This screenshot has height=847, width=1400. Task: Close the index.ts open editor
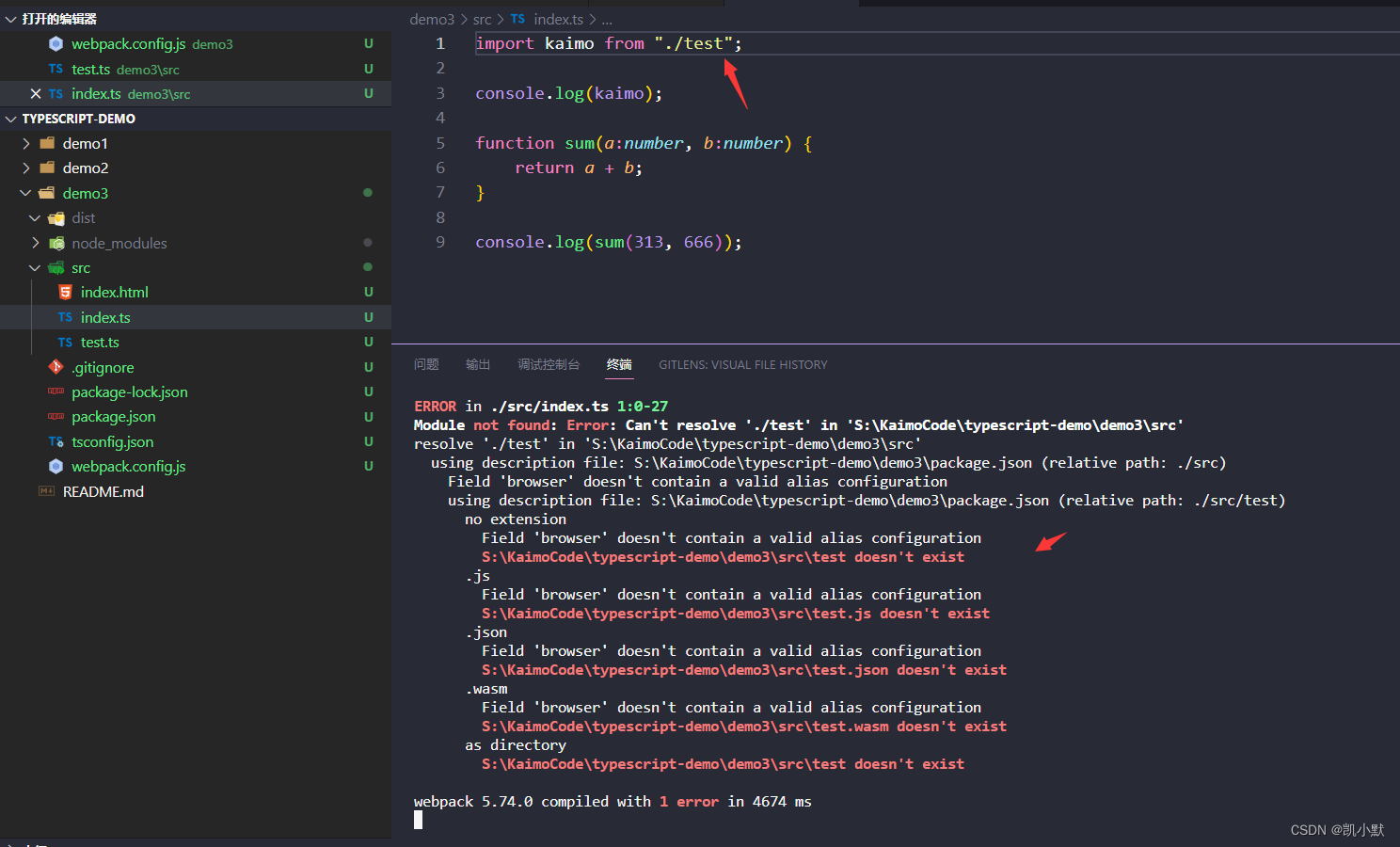tap(36, 94)
